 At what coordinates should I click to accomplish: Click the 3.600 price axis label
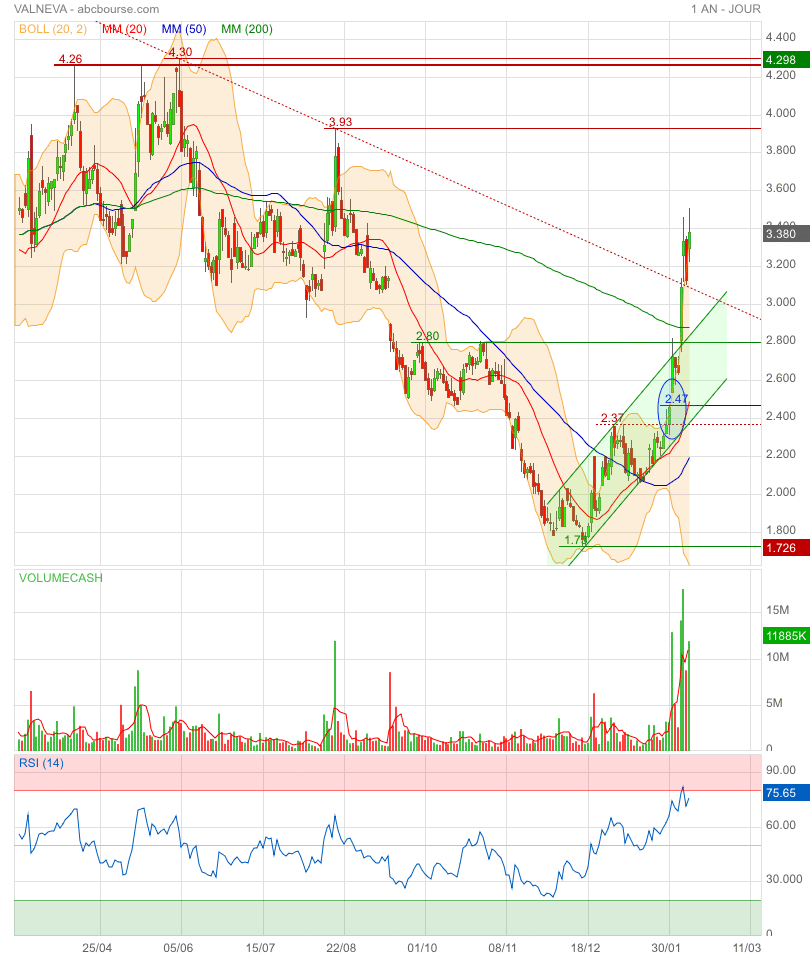point(781,188)
